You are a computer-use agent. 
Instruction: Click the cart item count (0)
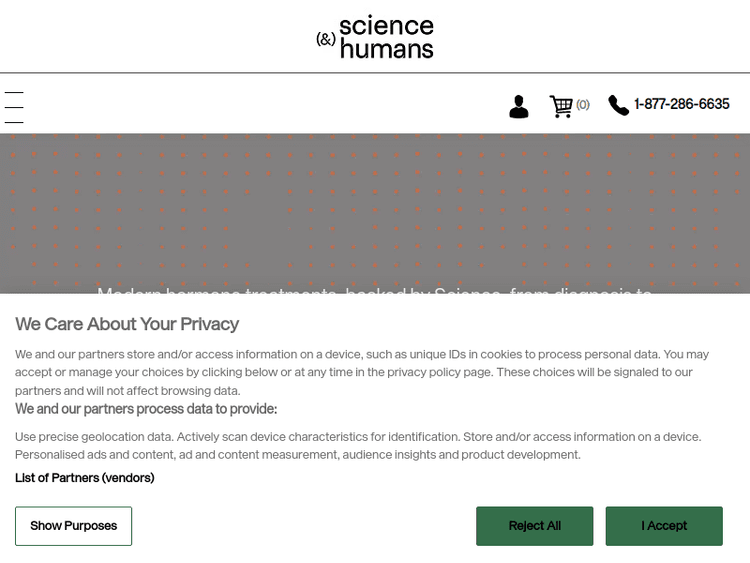pos(583,105)
